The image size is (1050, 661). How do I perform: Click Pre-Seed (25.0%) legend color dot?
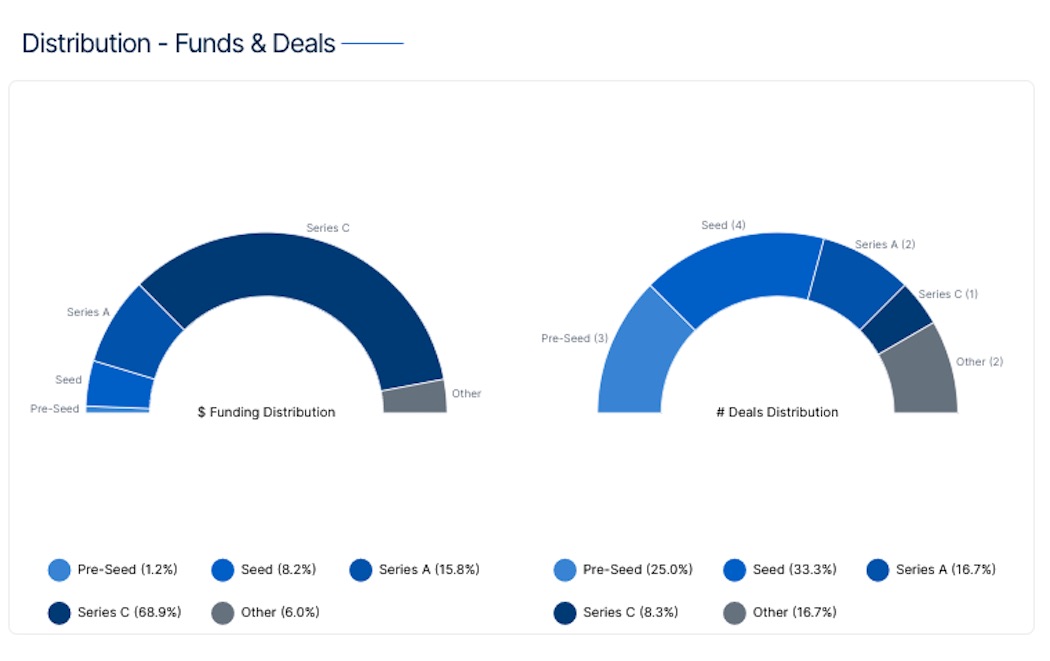click(x=565, y=570)
